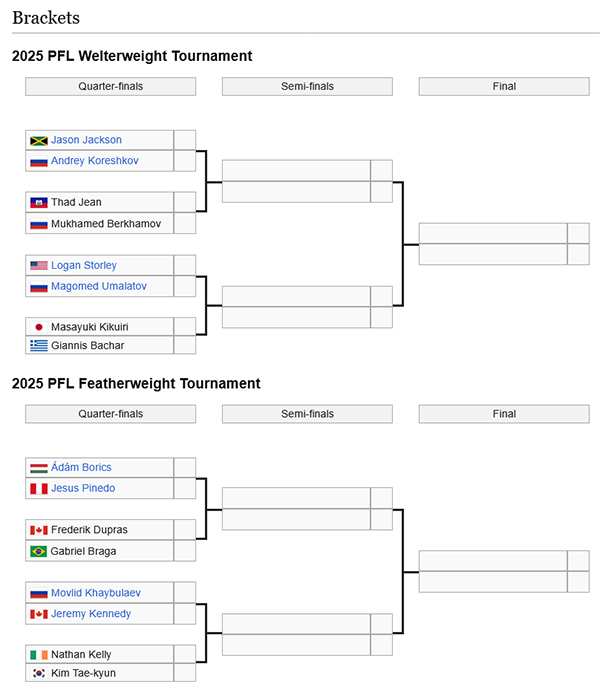Click the Hungary flag next to Ádám Borics
Image resolution: width=600 pixels, height=687 pixels.
click(x=39, y=468)
